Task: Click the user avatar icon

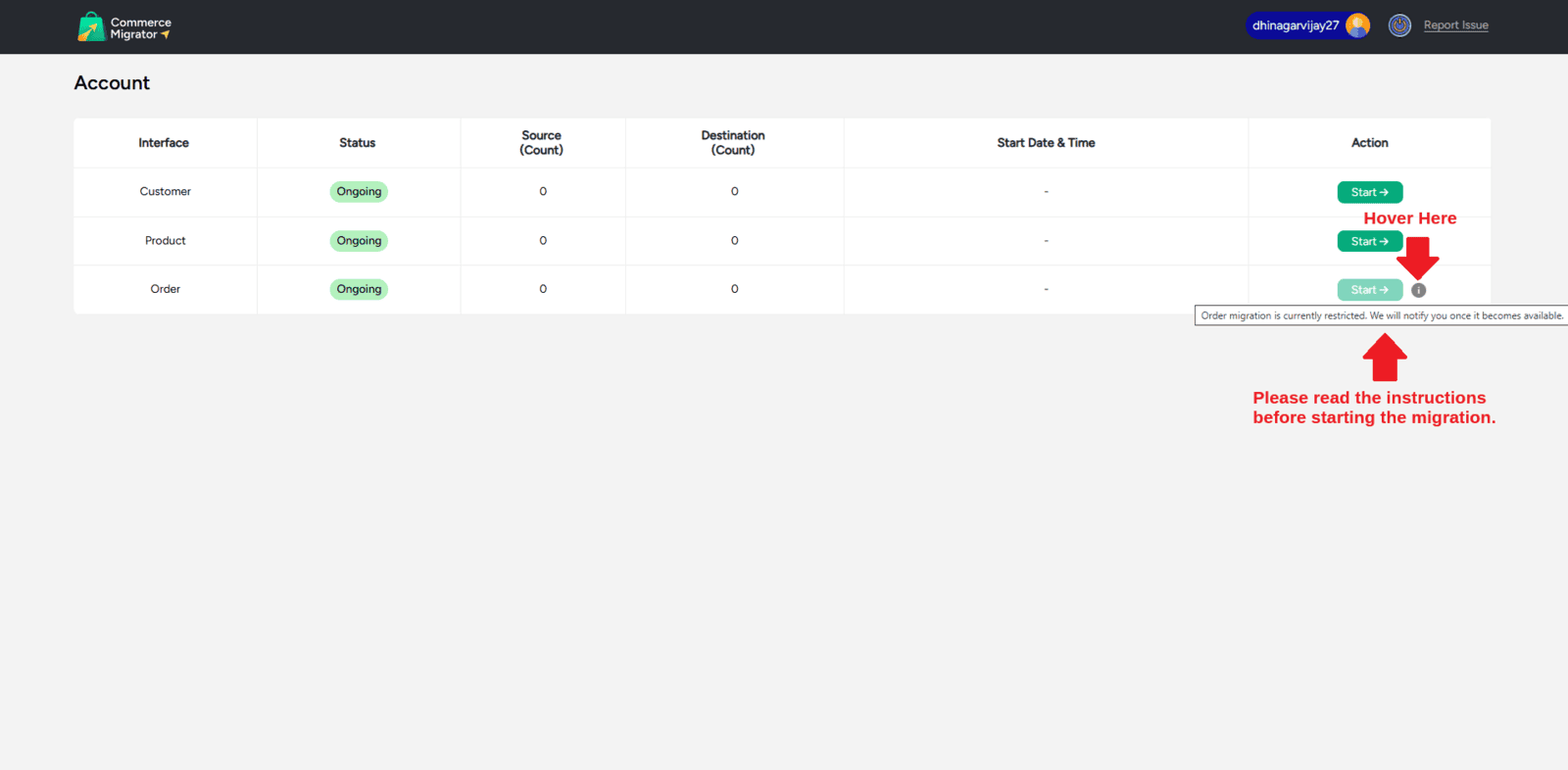Action: coord(1357,25)
